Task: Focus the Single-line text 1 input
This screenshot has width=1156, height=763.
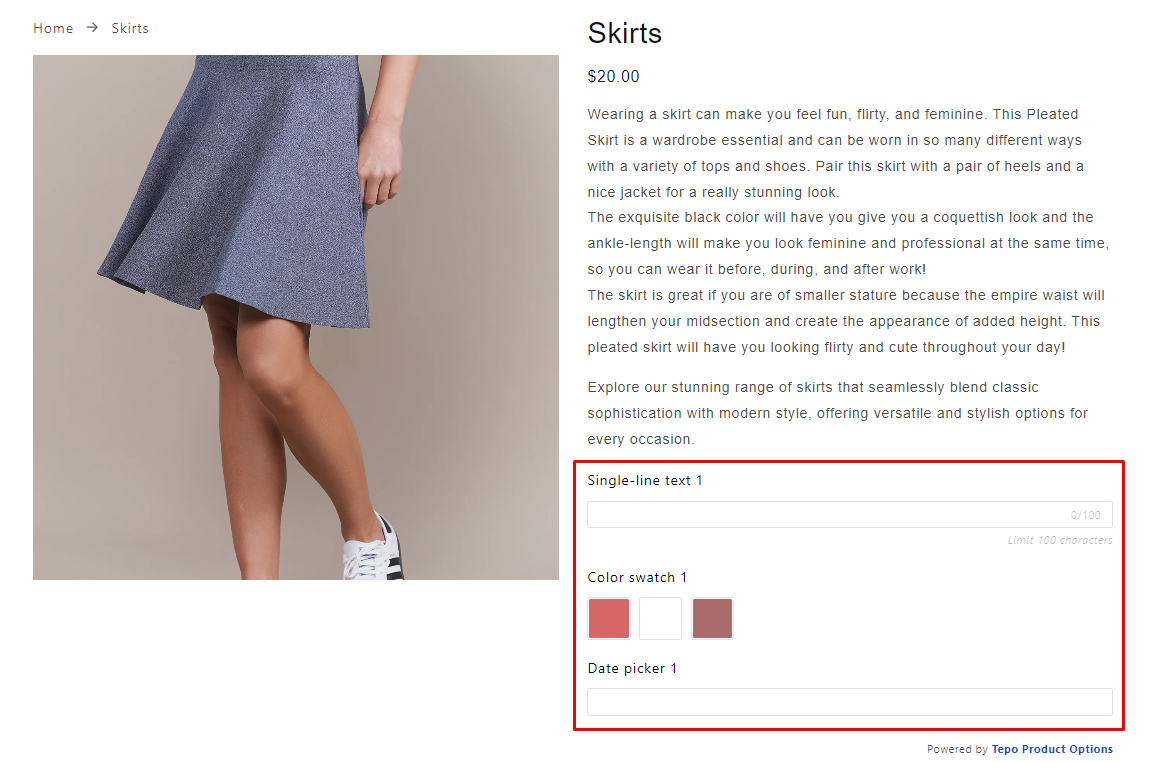Action: tap(850, 515)
